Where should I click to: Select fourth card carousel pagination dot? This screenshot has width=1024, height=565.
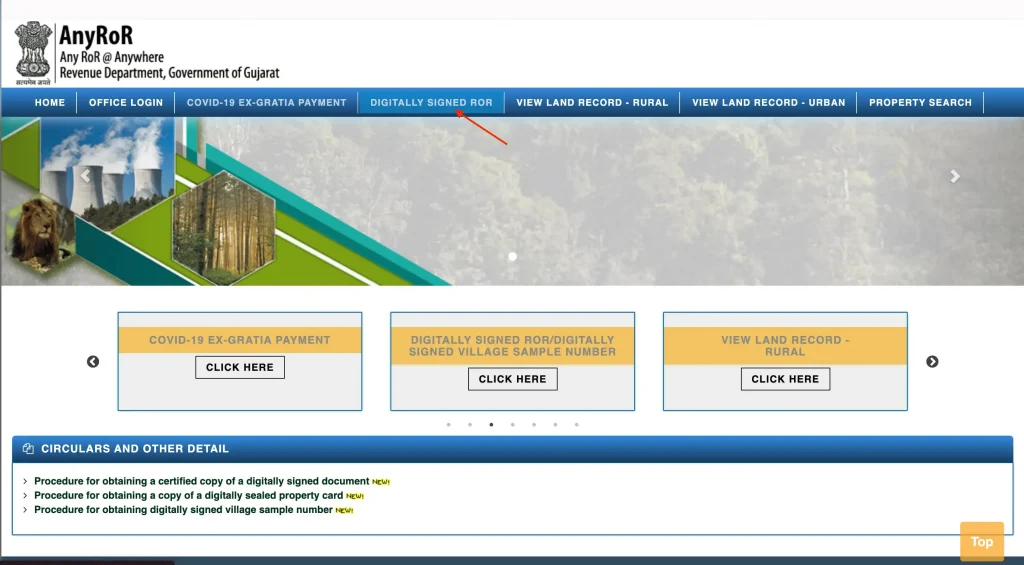point(513,425)
